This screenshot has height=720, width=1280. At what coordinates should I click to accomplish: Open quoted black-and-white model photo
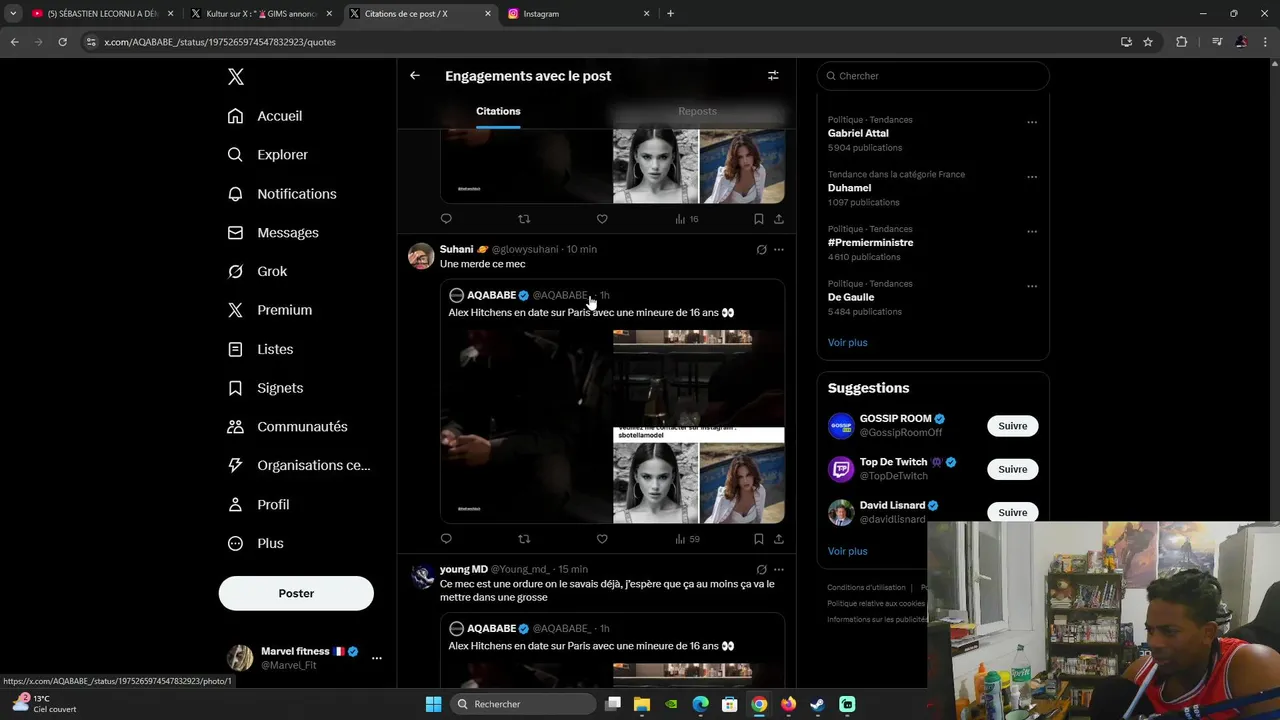[655, 484]
